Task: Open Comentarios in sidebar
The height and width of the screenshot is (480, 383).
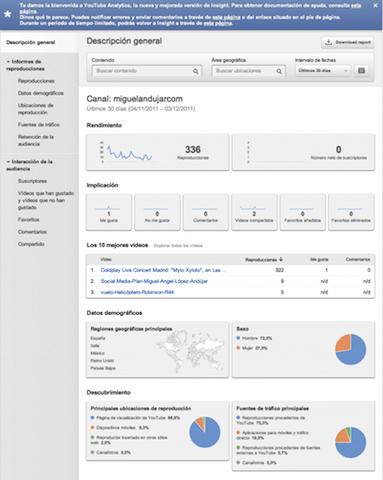Action: 32,232
